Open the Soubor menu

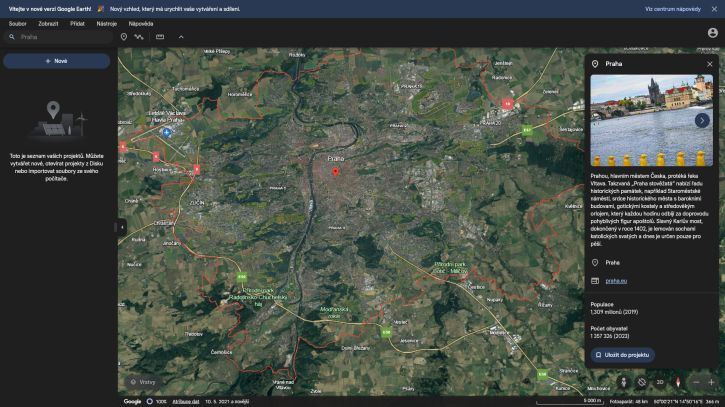pos(18,24)
